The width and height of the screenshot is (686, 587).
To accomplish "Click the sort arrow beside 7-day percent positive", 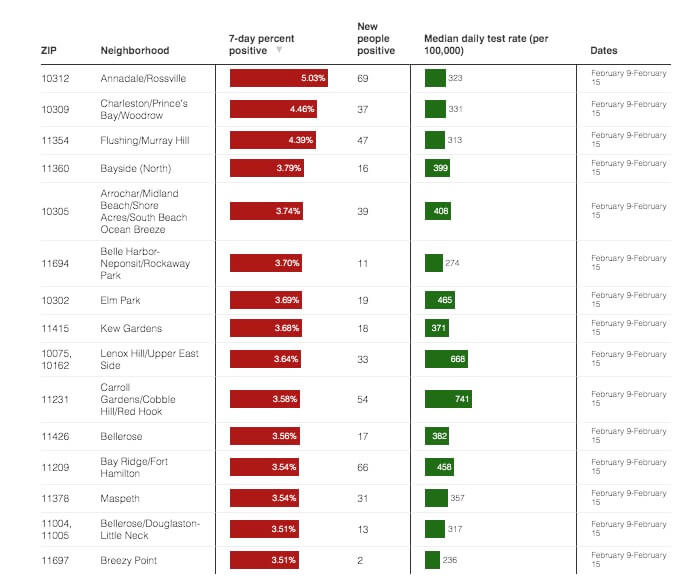I will tap(279, 50).
